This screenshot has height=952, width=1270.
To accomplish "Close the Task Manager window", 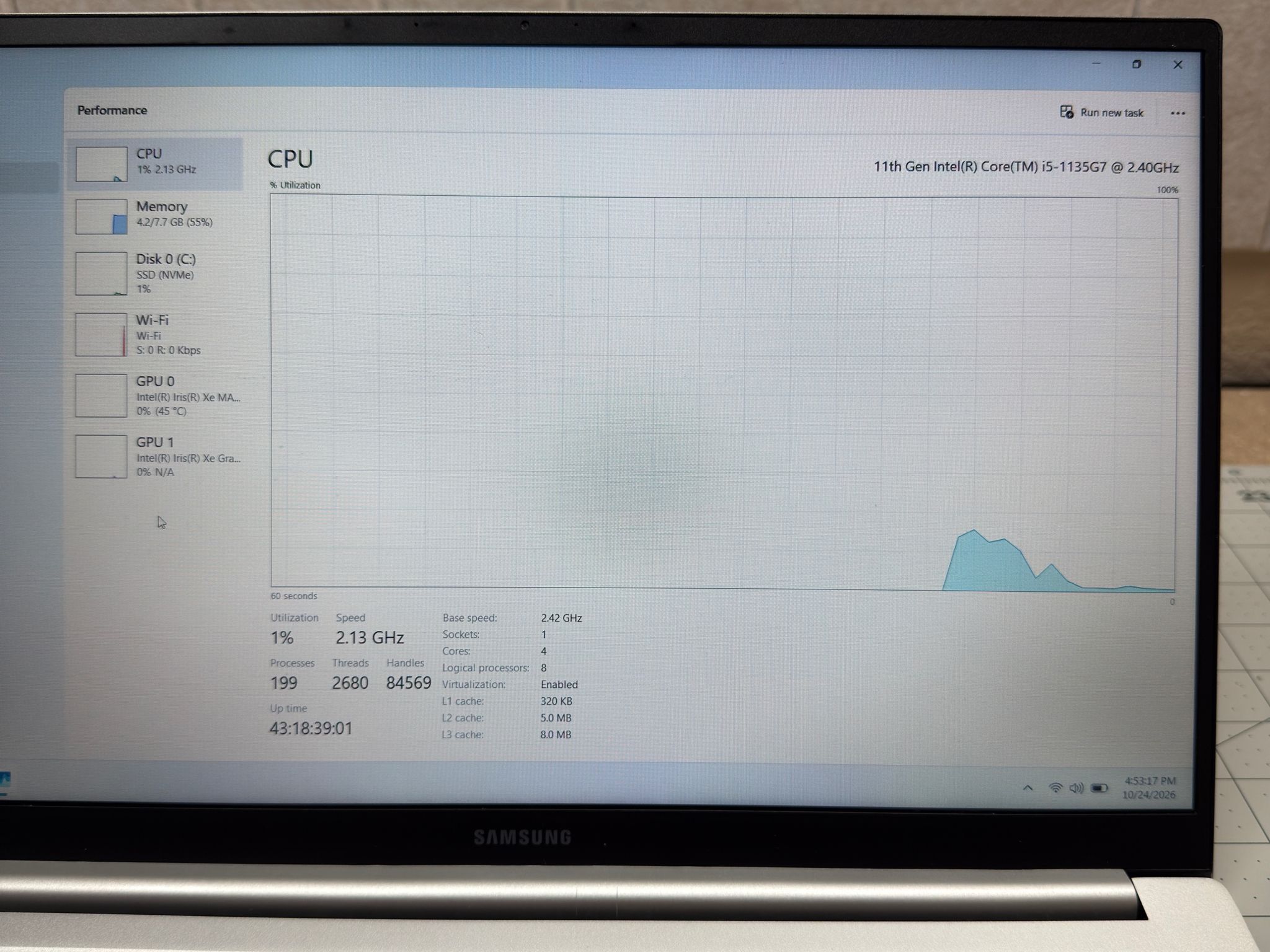I will [1178, 64].
